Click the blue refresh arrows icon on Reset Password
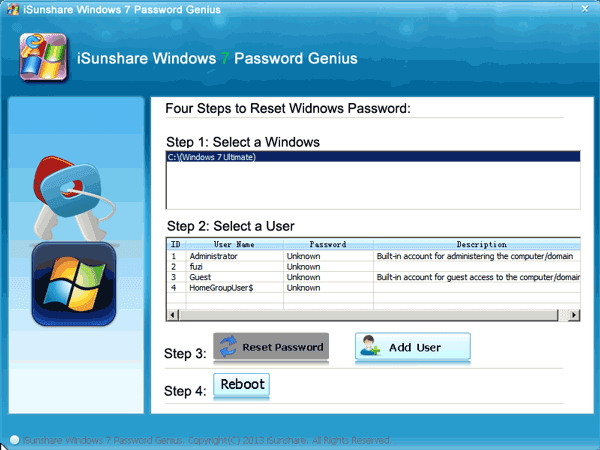This screenshot has height=450, width=600. [x=228, y=347]
